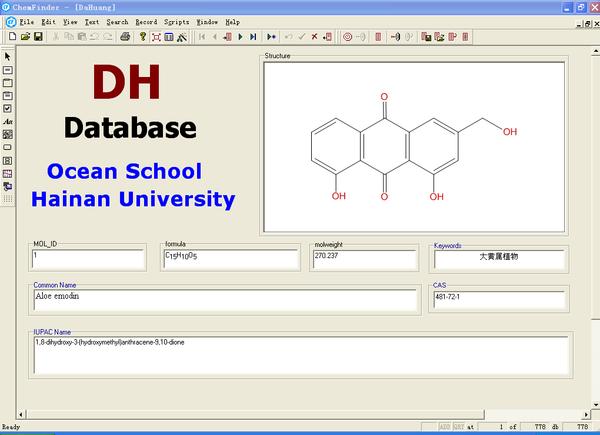Click the ChemFinder menu bar document icon

point(11,22)
